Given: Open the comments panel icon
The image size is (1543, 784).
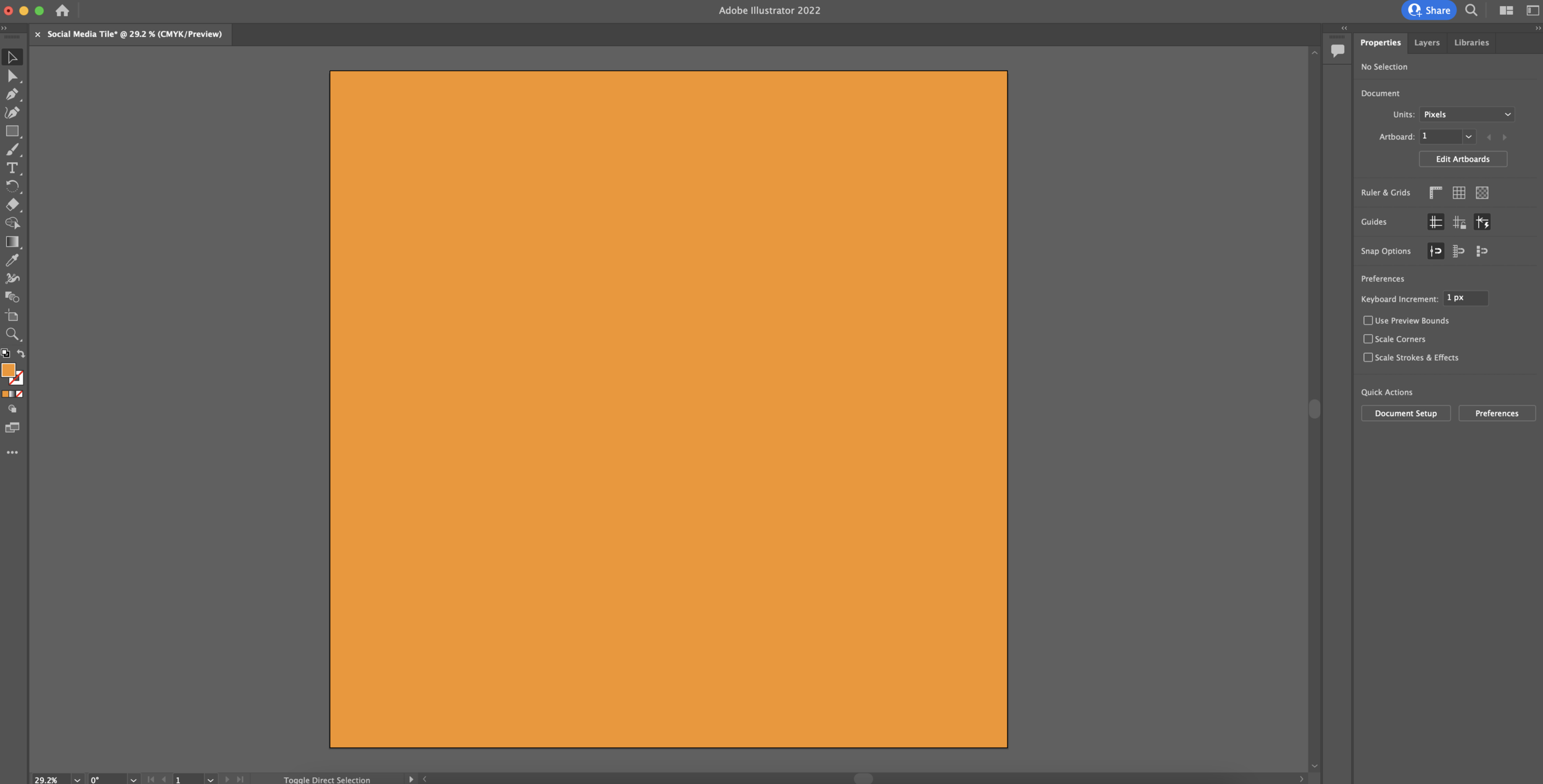Looking at the screenshot, I should click(1337, 51).
